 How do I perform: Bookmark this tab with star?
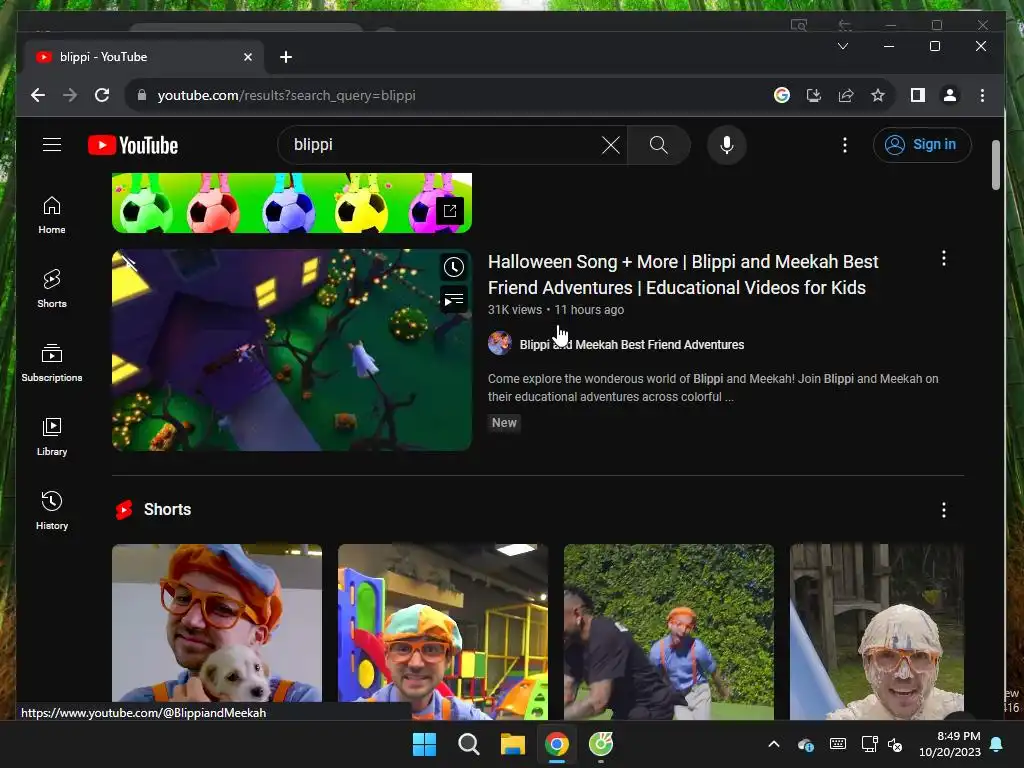[878, 95]
